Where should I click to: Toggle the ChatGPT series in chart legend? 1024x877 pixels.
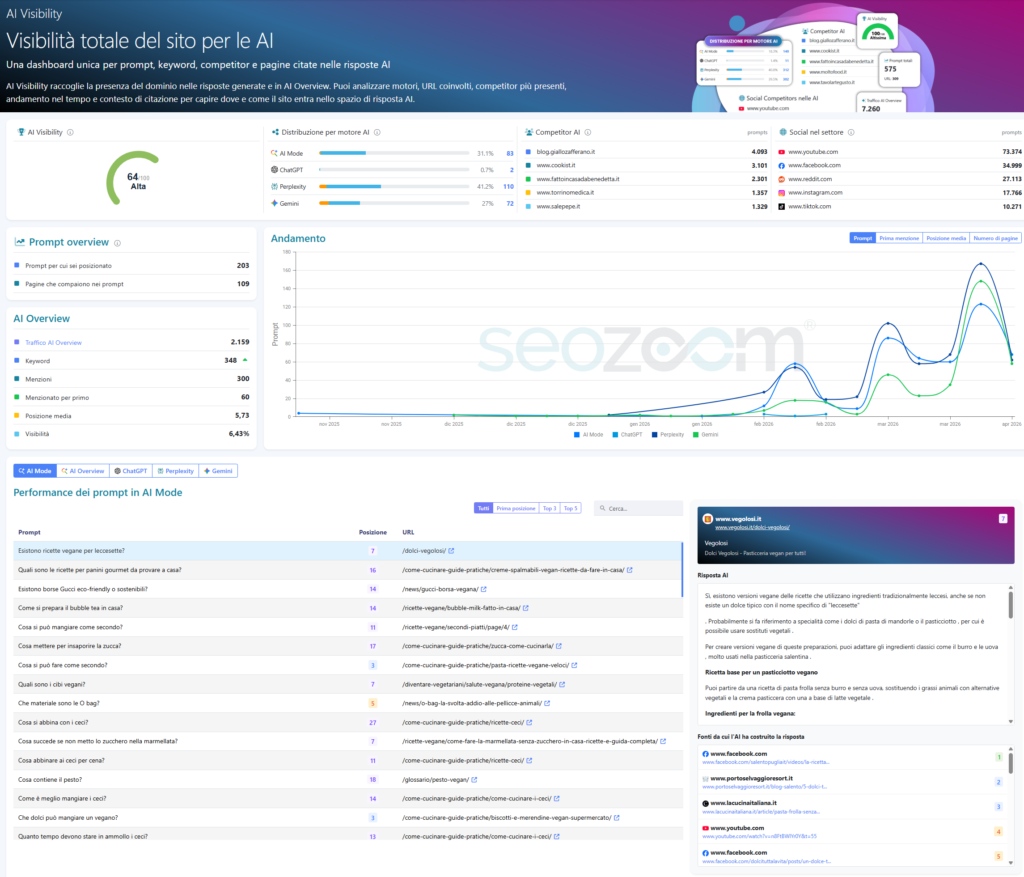point(627,435)
